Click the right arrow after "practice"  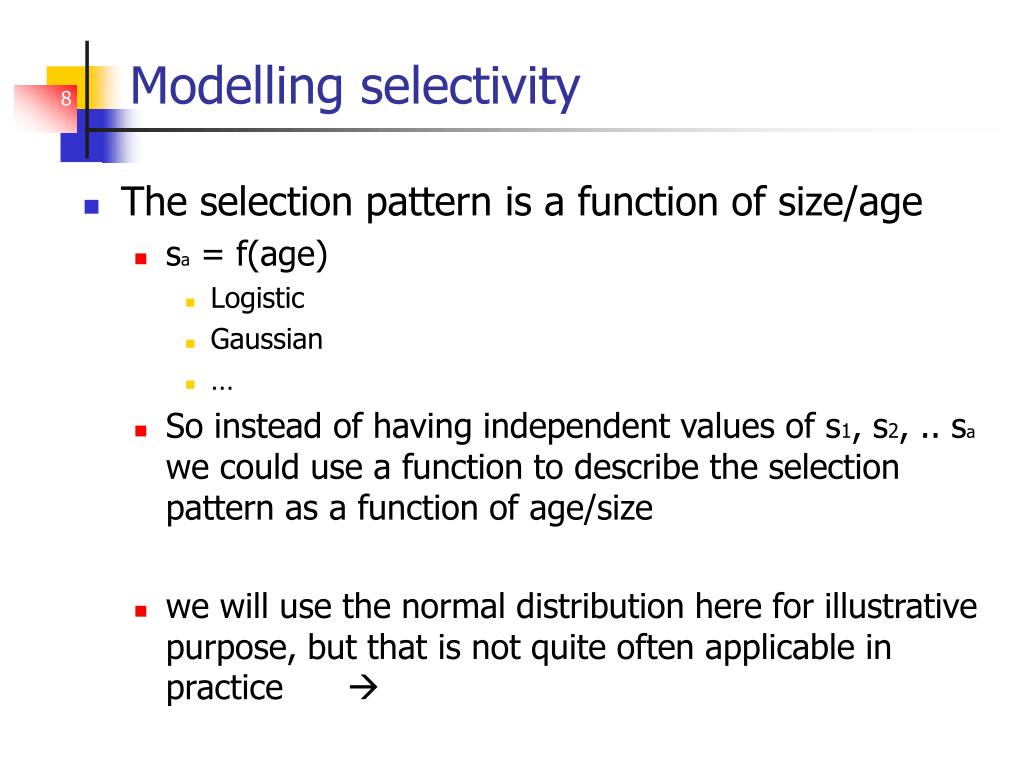pyautogui.click(x=363, y=687)
